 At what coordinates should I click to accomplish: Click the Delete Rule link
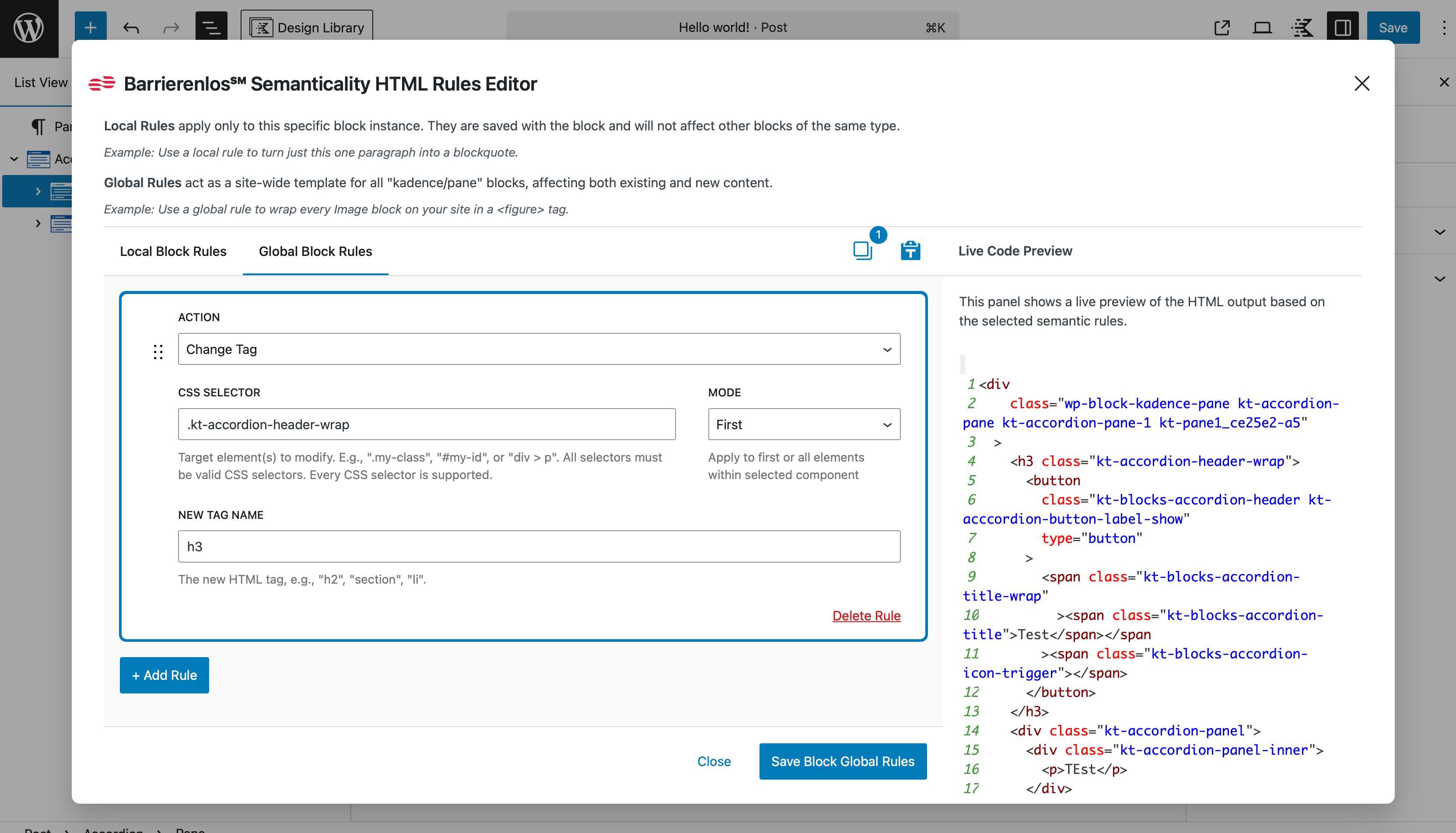point(866,616)
